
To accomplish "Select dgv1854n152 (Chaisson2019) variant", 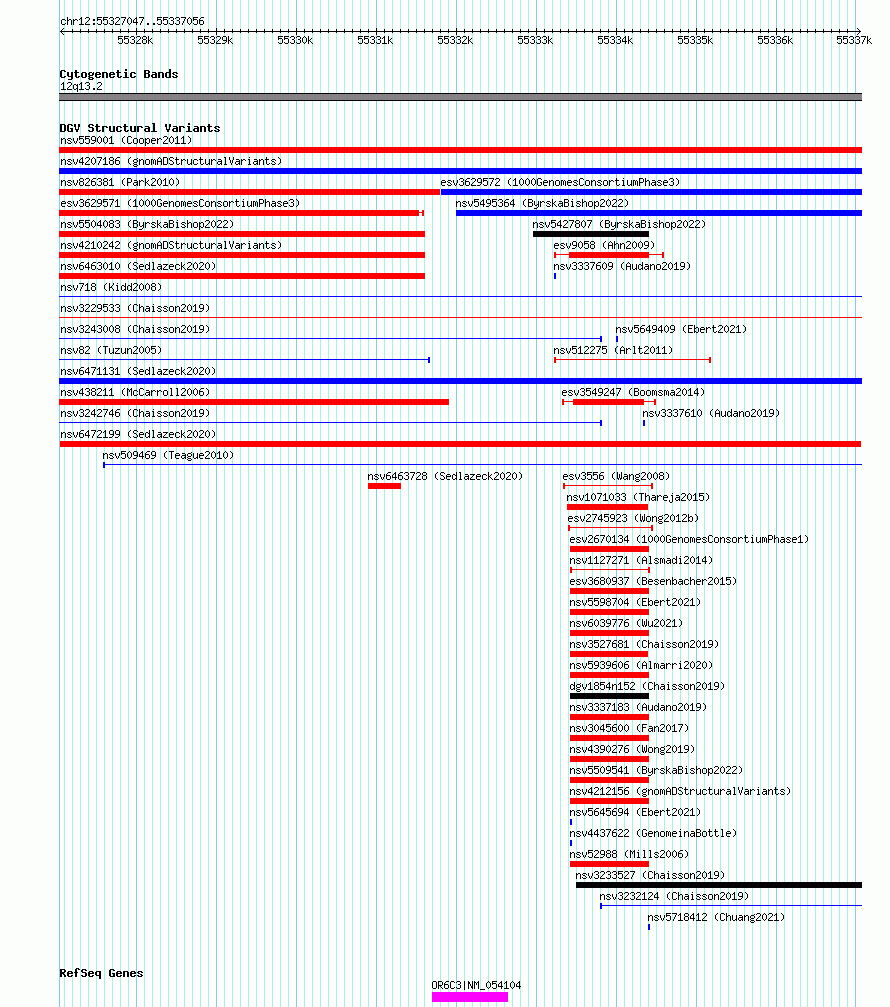I will click(647, 687).
